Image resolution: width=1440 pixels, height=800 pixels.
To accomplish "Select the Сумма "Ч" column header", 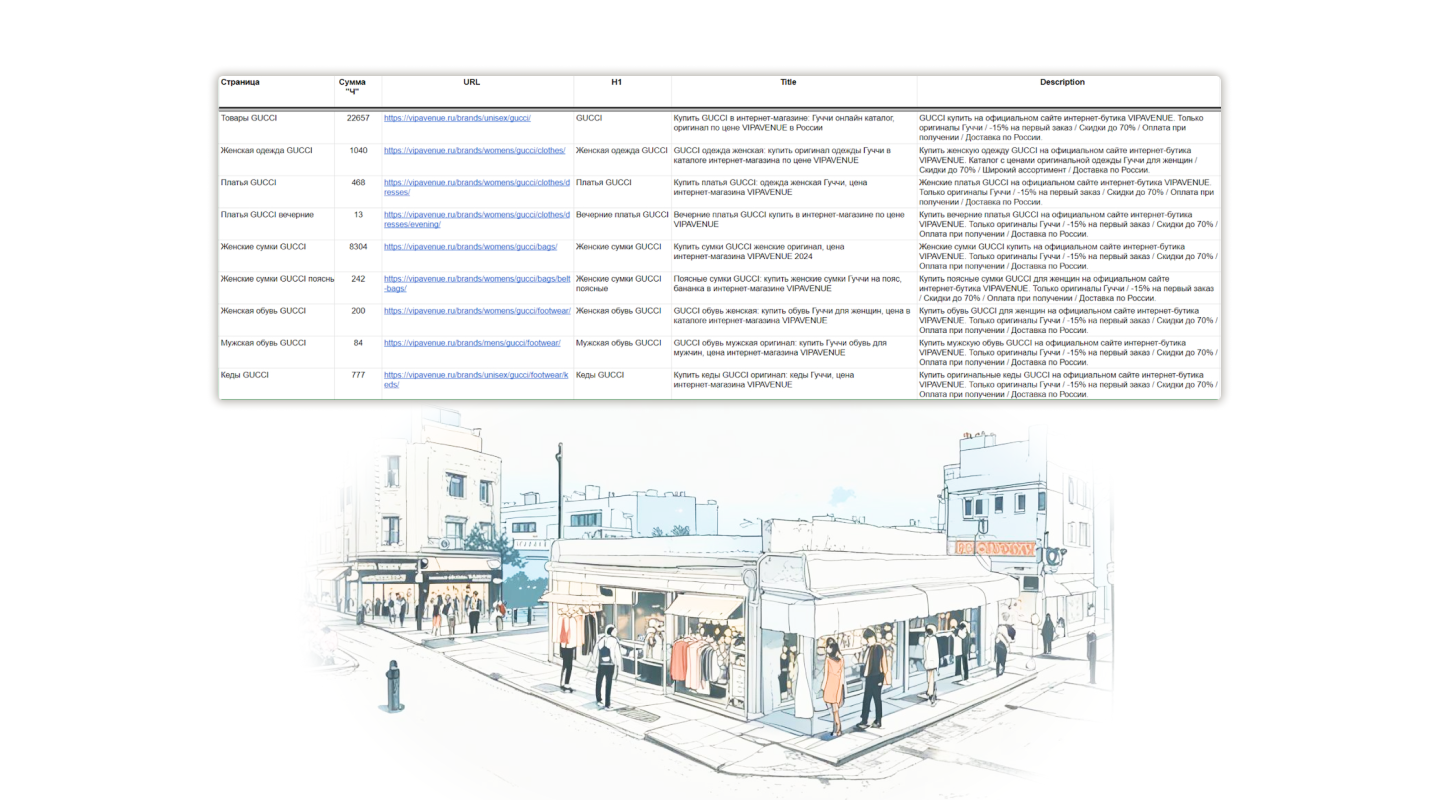I will tap(352, 87).
